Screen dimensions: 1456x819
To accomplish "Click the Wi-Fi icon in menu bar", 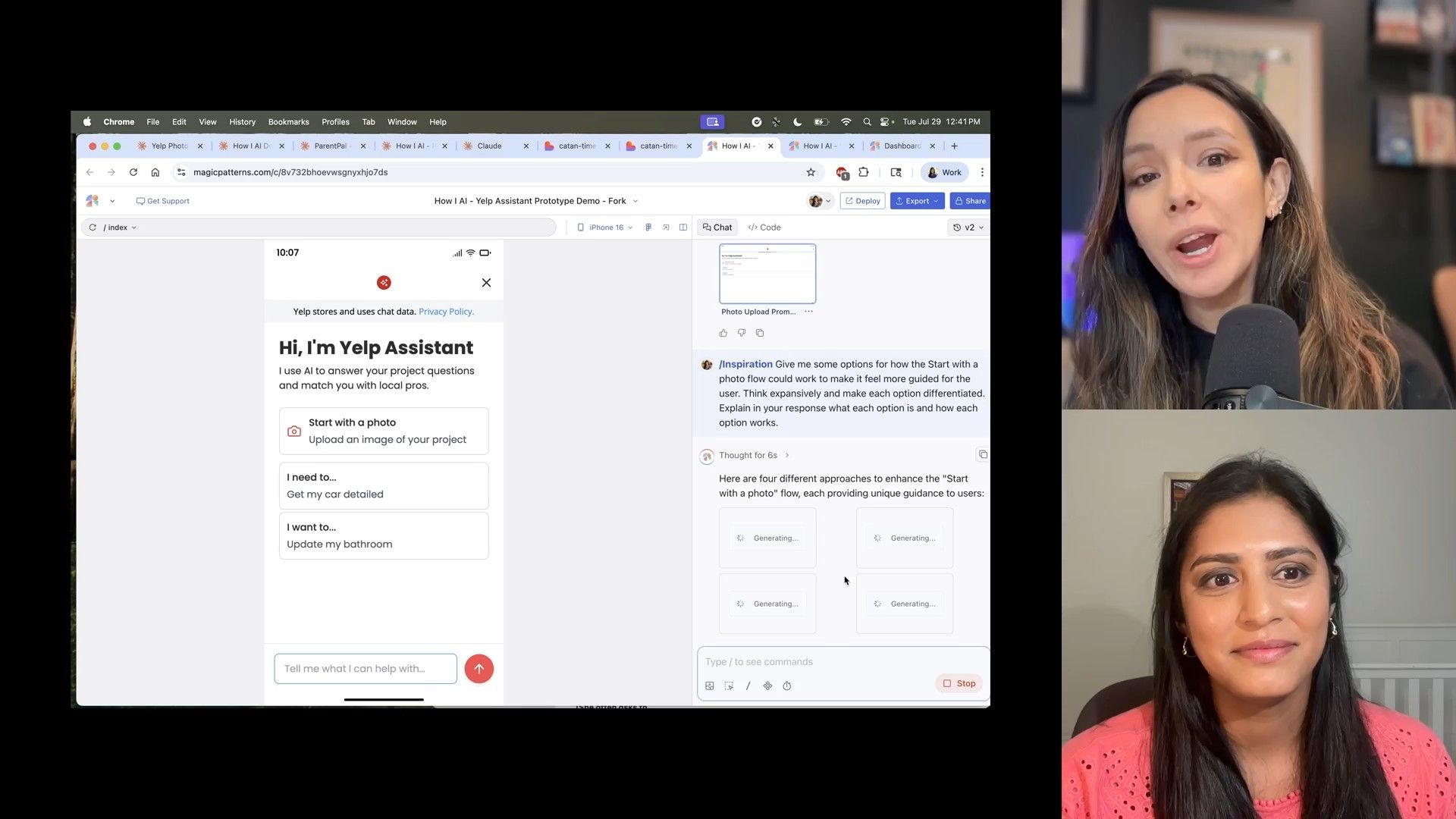I will pyautogui.click(x=846, y=121).
